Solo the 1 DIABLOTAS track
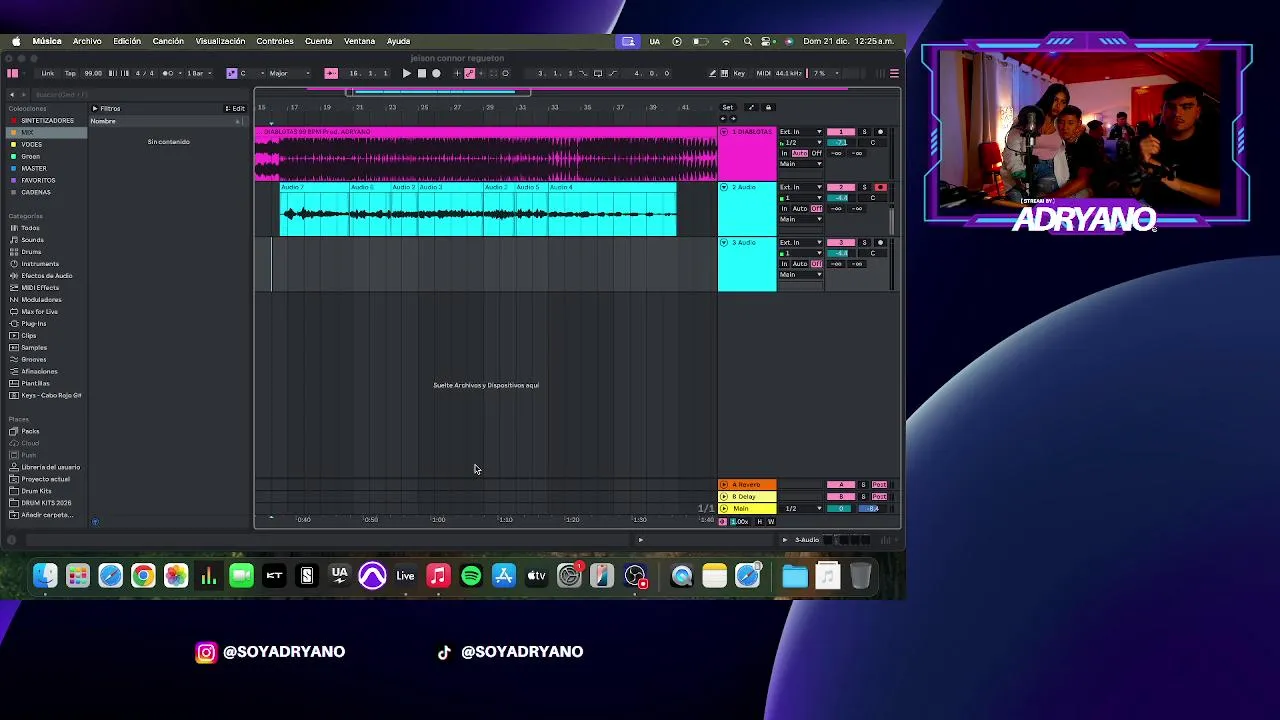1280x720 pixels. (864, 132)
